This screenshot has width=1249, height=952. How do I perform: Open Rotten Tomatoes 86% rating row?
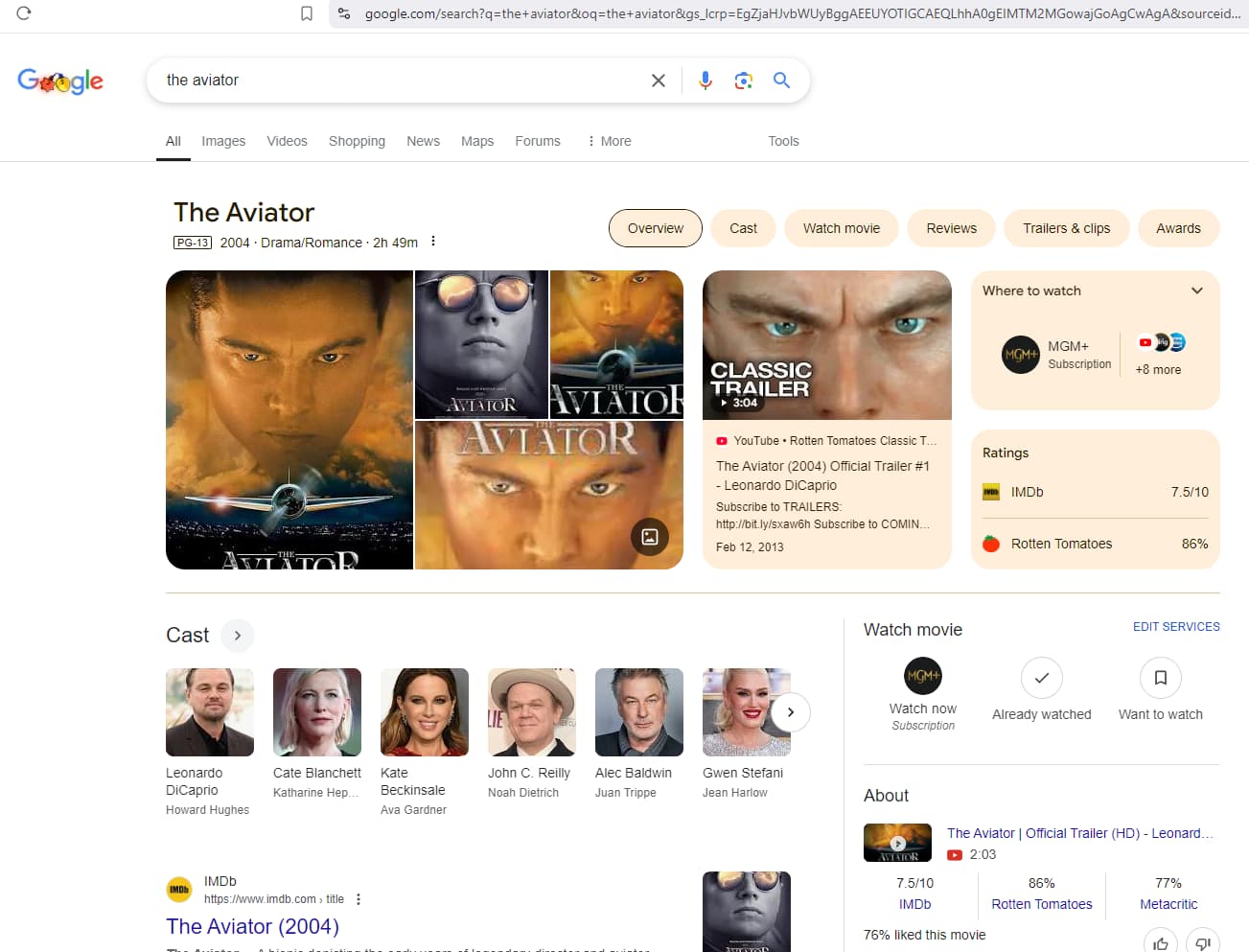tap(1096, 544)
